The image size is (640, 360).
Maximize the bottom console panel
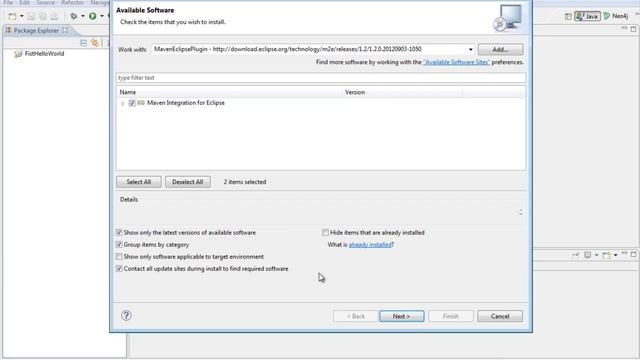[633, 254]
